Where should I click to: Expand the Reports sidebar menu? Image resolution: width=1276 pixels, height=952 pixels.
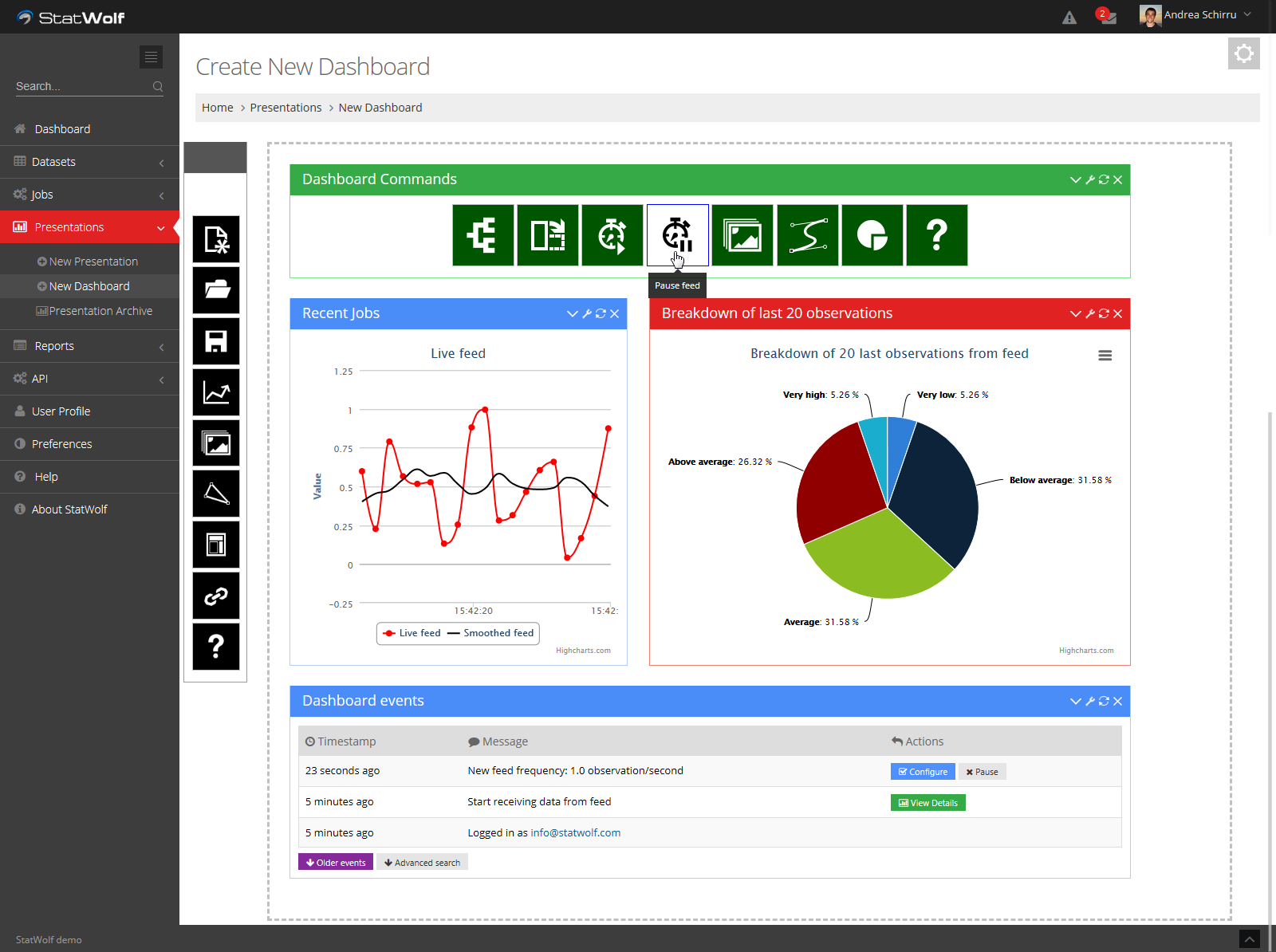coord(89,346)
